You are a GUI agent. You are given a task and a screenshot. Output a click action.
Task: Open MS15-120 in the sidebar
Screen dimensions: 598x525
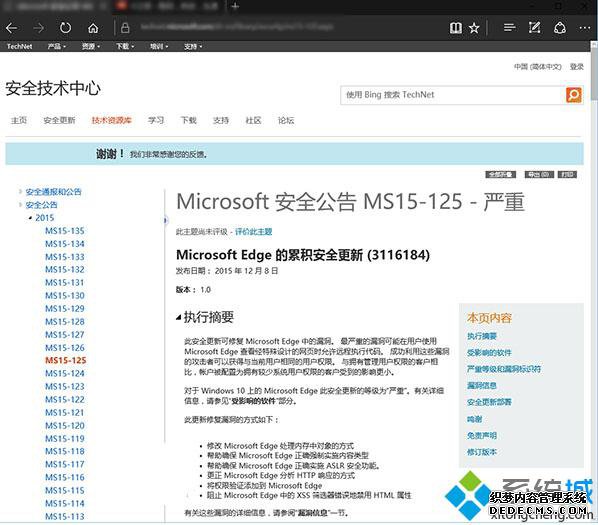(64, 425)
